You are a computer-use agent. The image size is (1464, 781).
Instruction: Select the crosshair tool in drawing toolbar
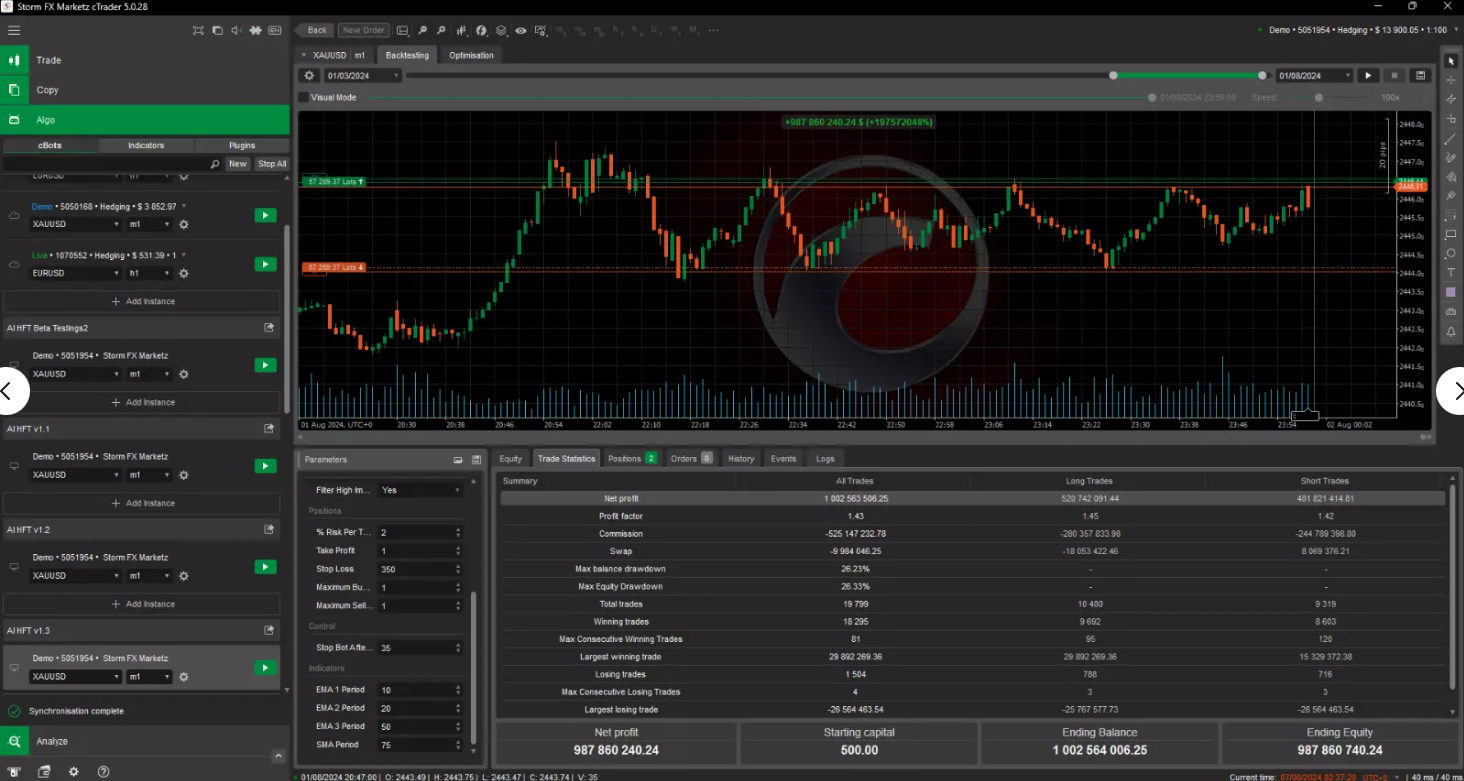coord(1451,80)
